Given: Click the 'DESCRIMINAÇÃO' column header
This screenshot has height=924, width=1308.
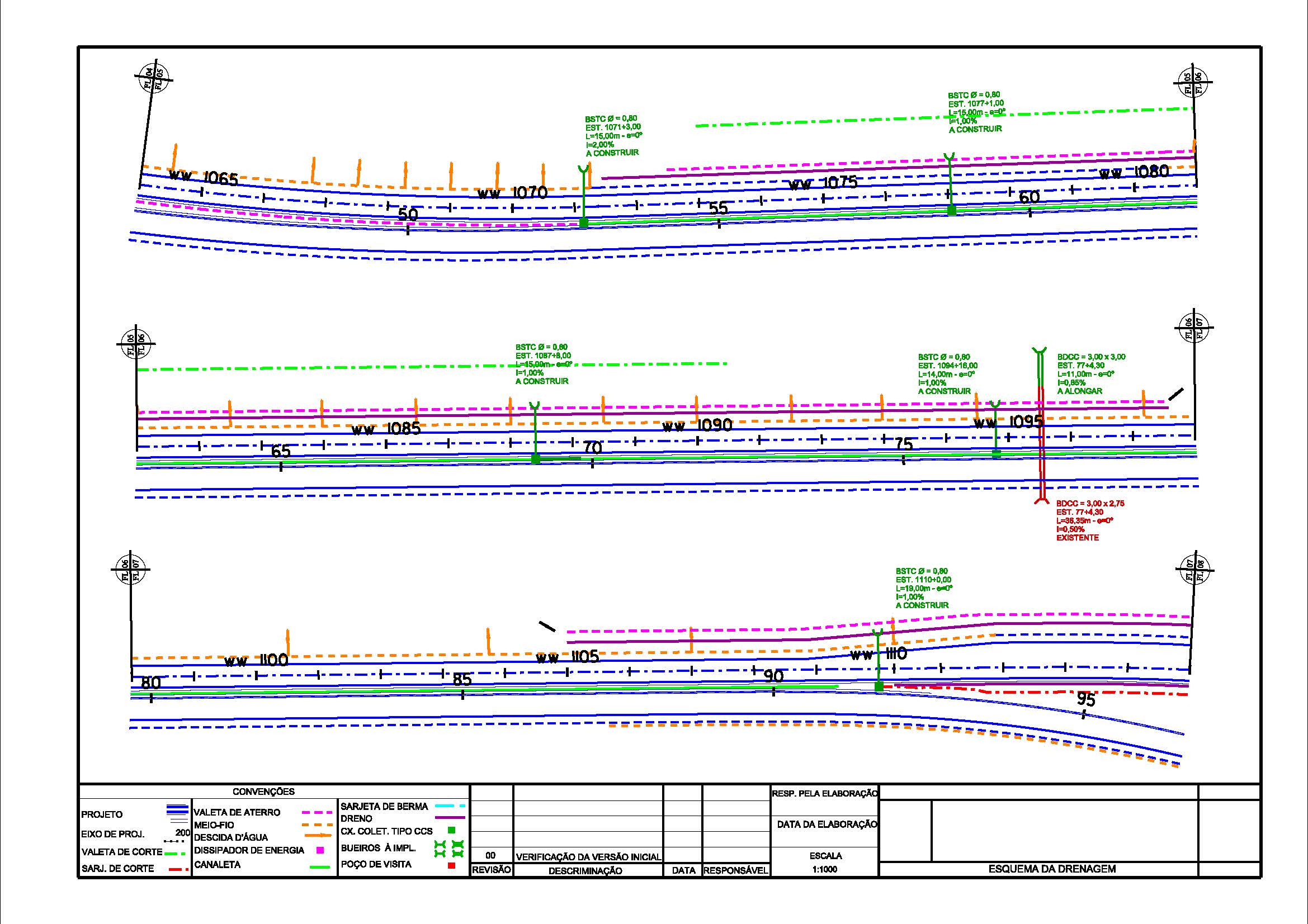Looking at the screenshot, I should pyautogui.click(x=585, y=870).
